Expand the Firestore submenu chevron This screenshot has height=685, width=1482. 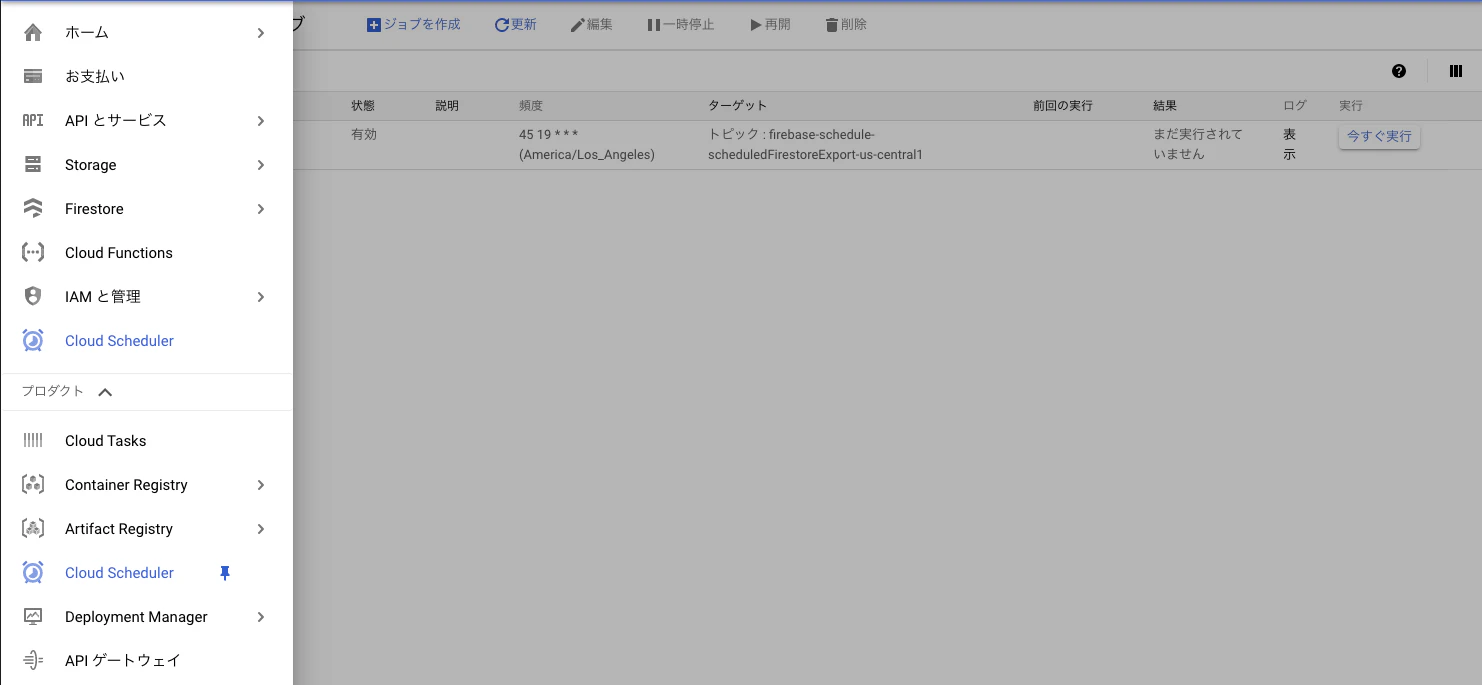tap(261, 209)
